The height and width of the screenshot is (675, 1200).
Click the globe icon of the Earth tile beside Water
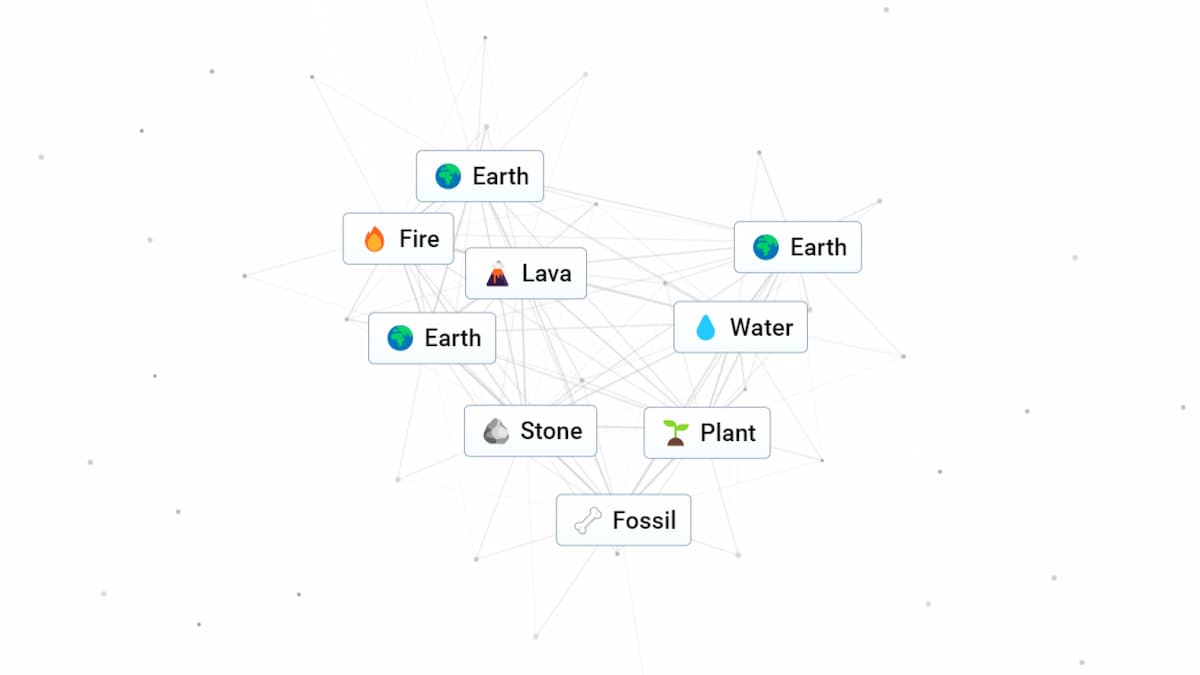point(766,247)
